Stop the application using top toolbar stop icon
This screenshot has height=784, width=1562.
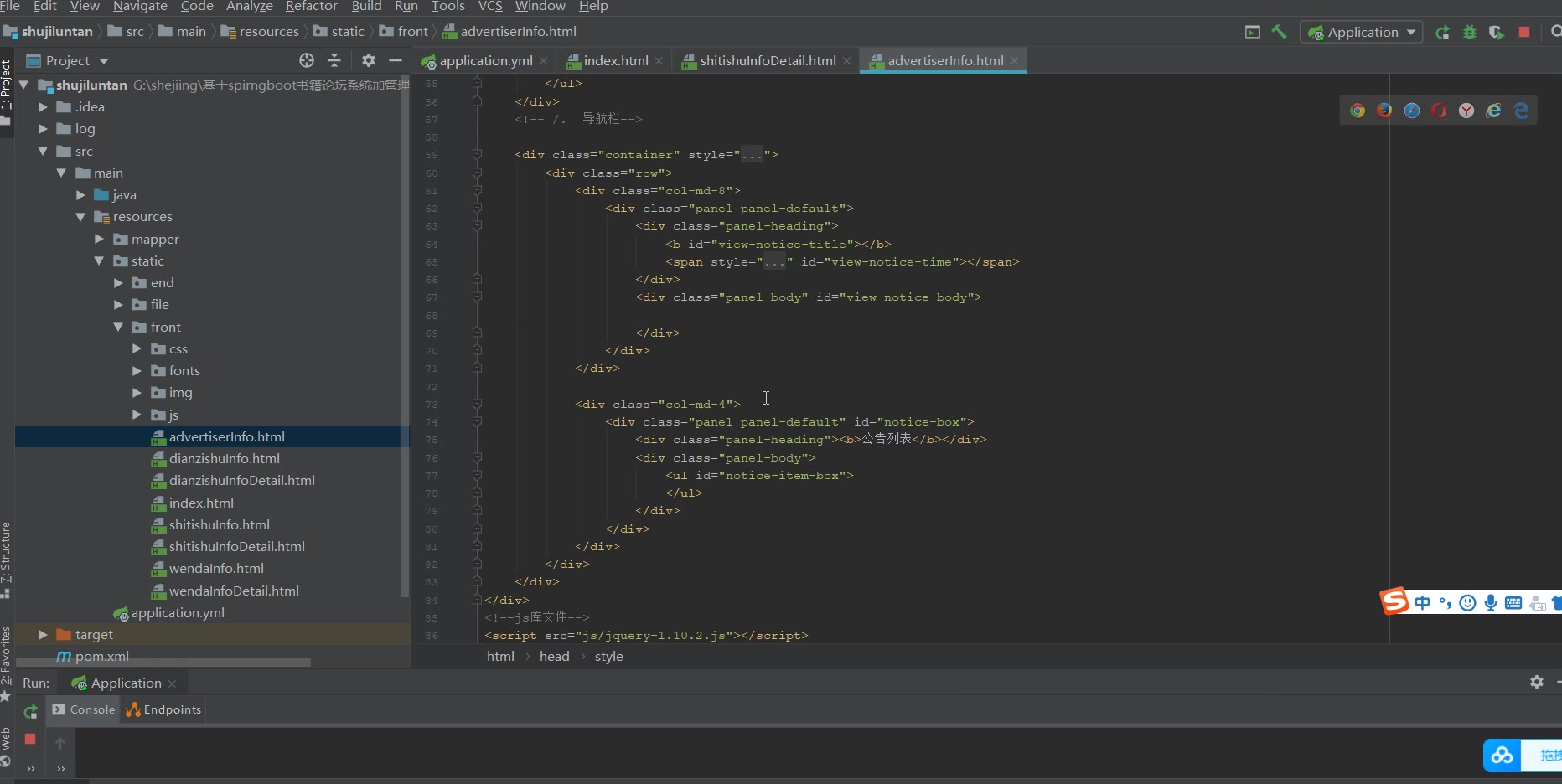1523,32
